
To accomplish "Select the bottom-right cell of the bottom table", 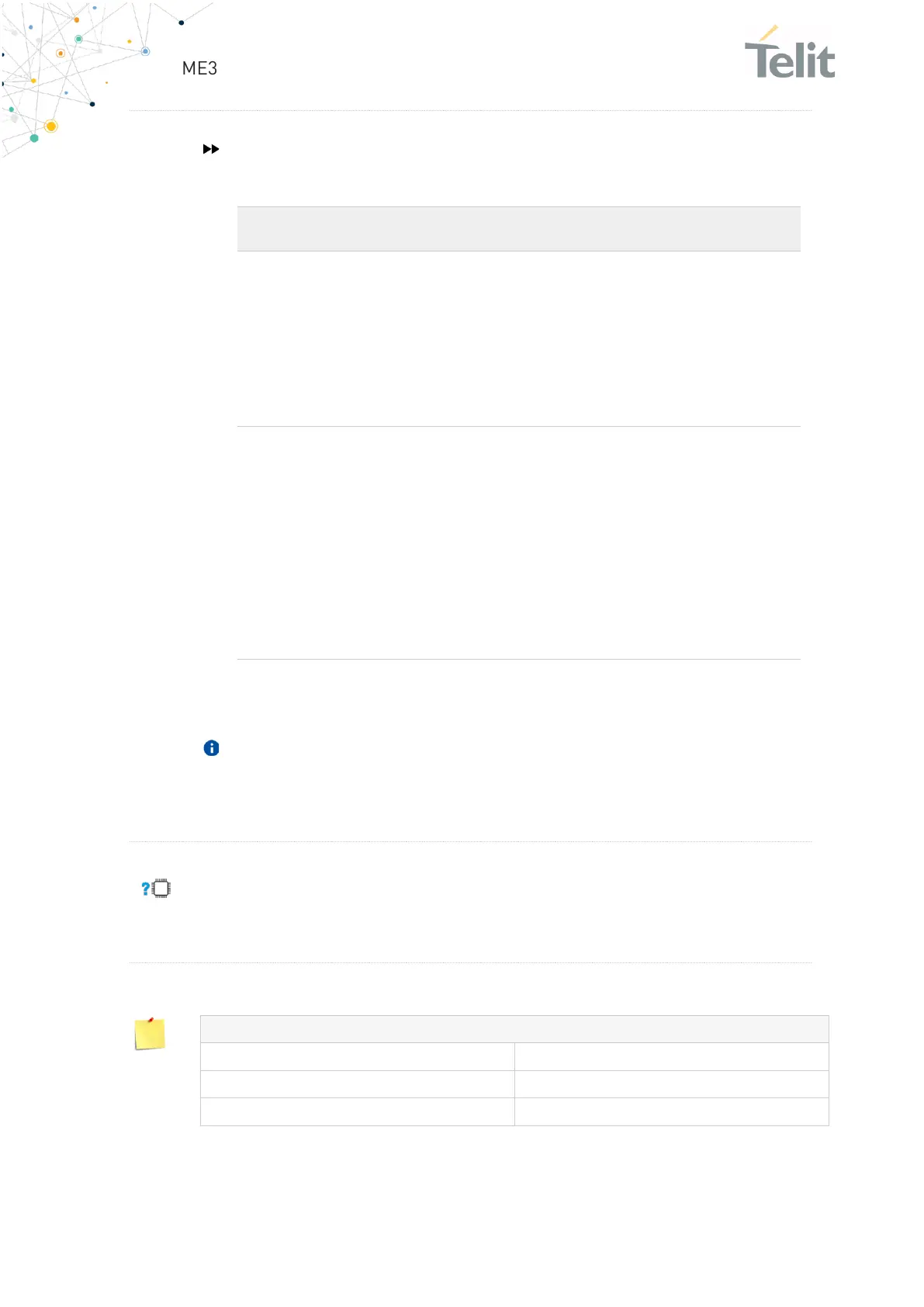I will point(671,1111).
